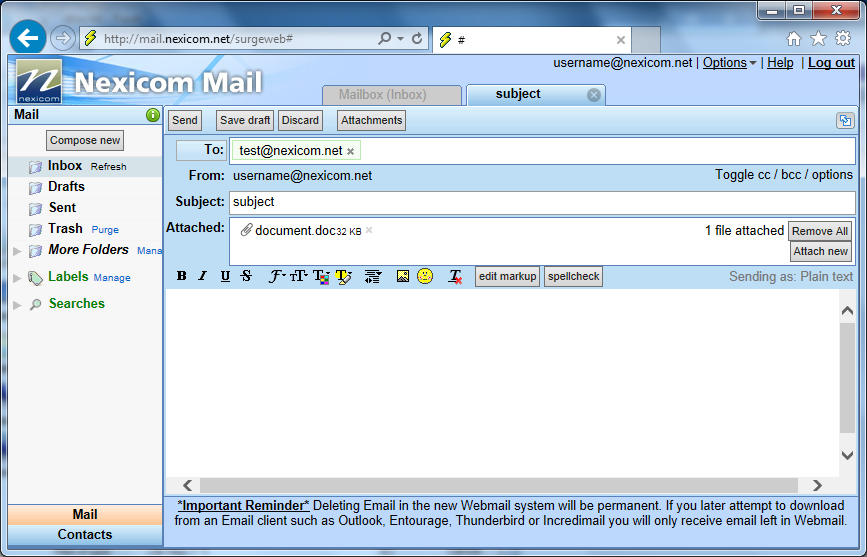Open the Drafts folder
This screenshot has width=867, height=557.
coord(66,187)
